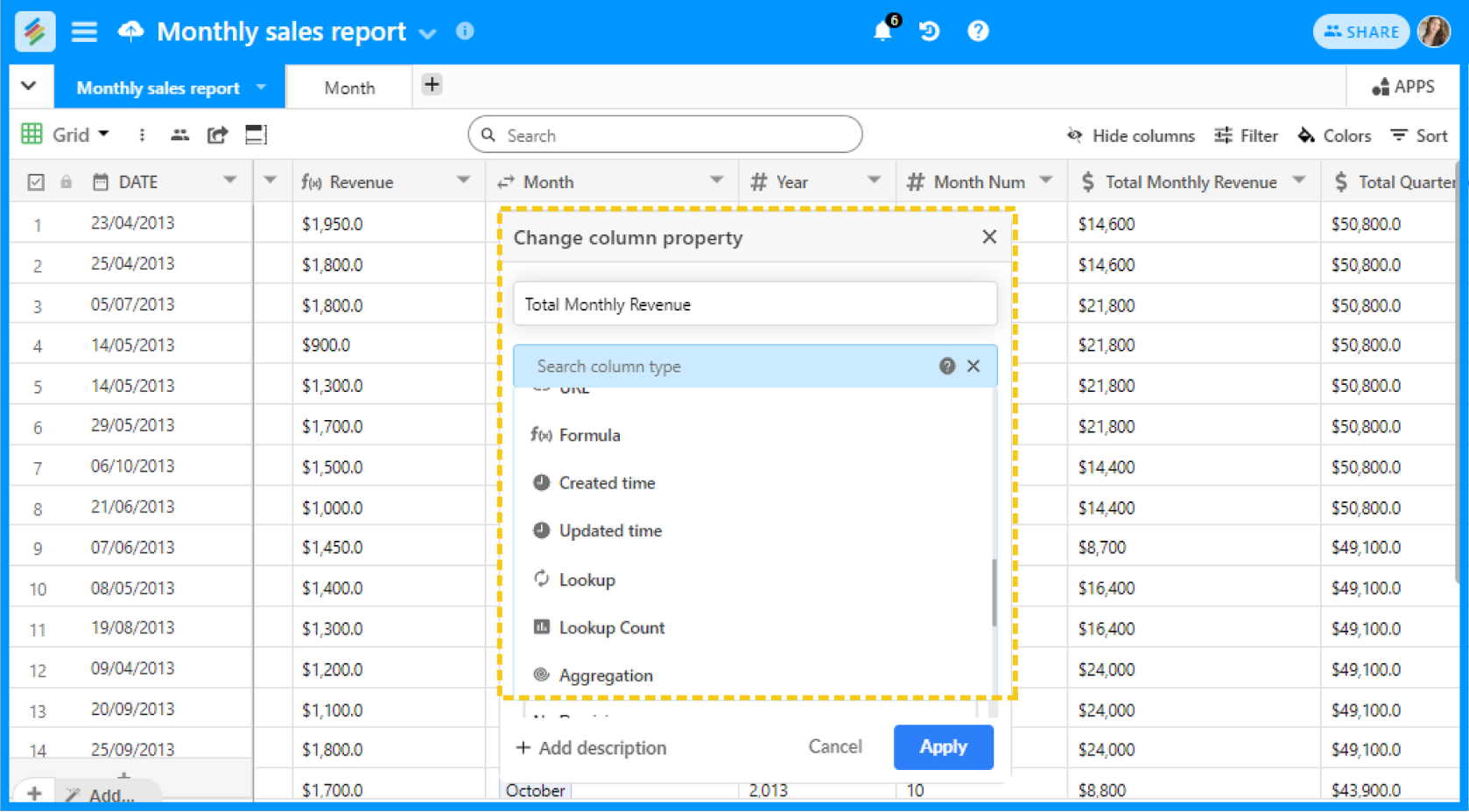Viewport: 1469px width, 812px height.
Task: Open the collaborators icon near Grid
Action: [179, 134]
